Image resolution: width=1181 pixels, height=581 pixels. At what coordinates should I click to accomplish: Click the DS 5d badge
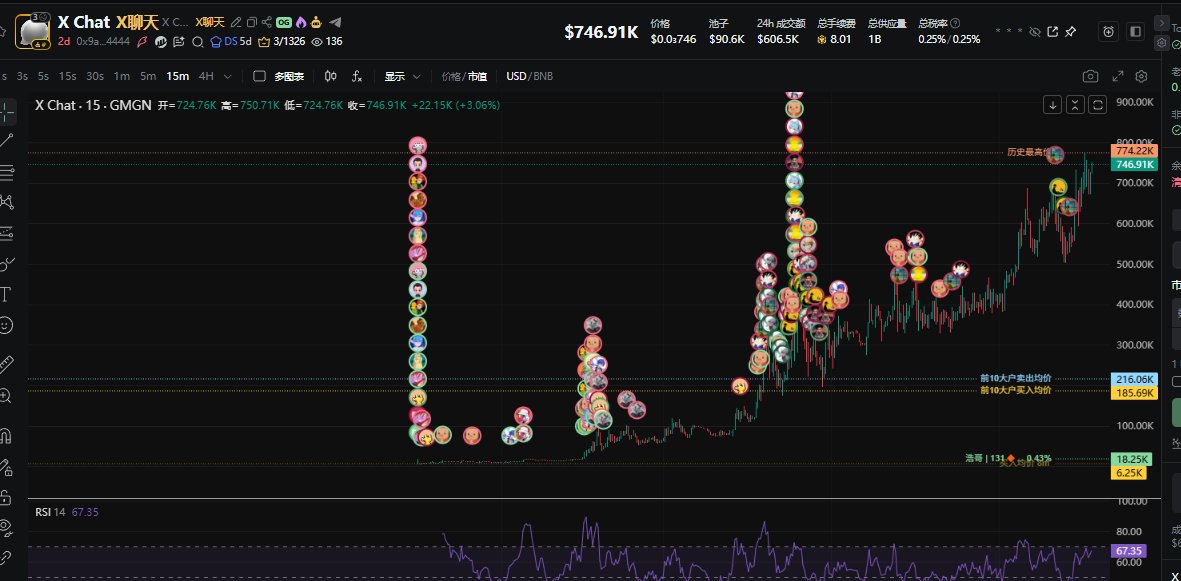pos(230,41)
